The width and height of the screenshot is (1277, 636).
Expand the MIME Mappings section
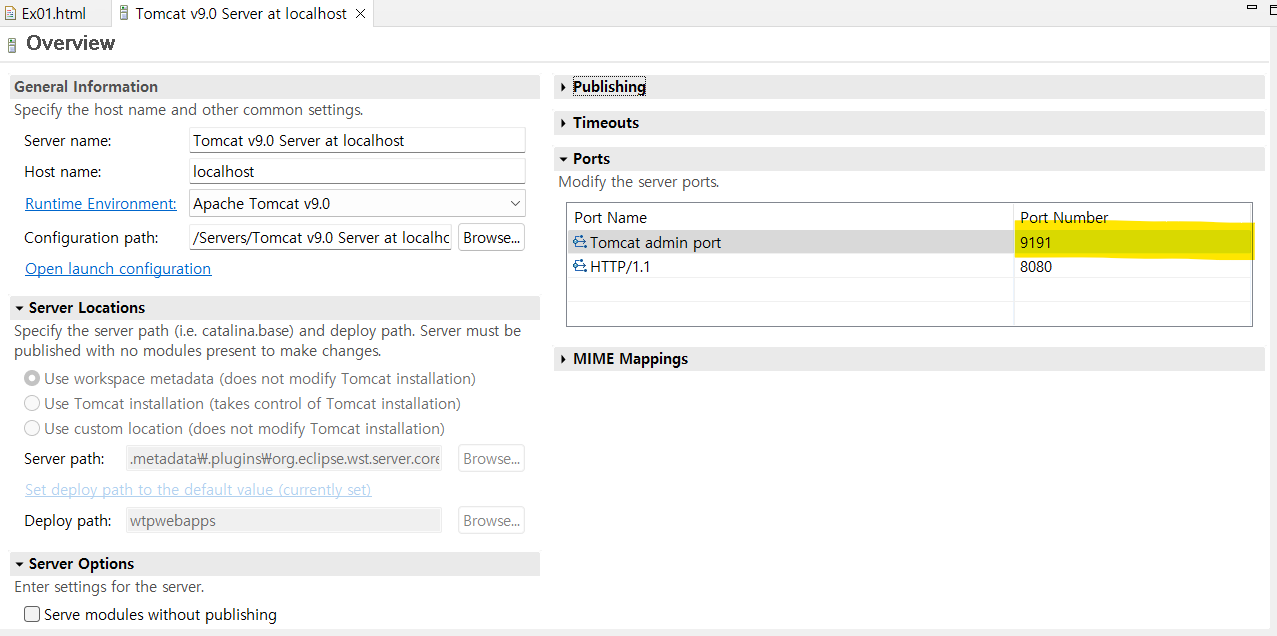(564, 359)
